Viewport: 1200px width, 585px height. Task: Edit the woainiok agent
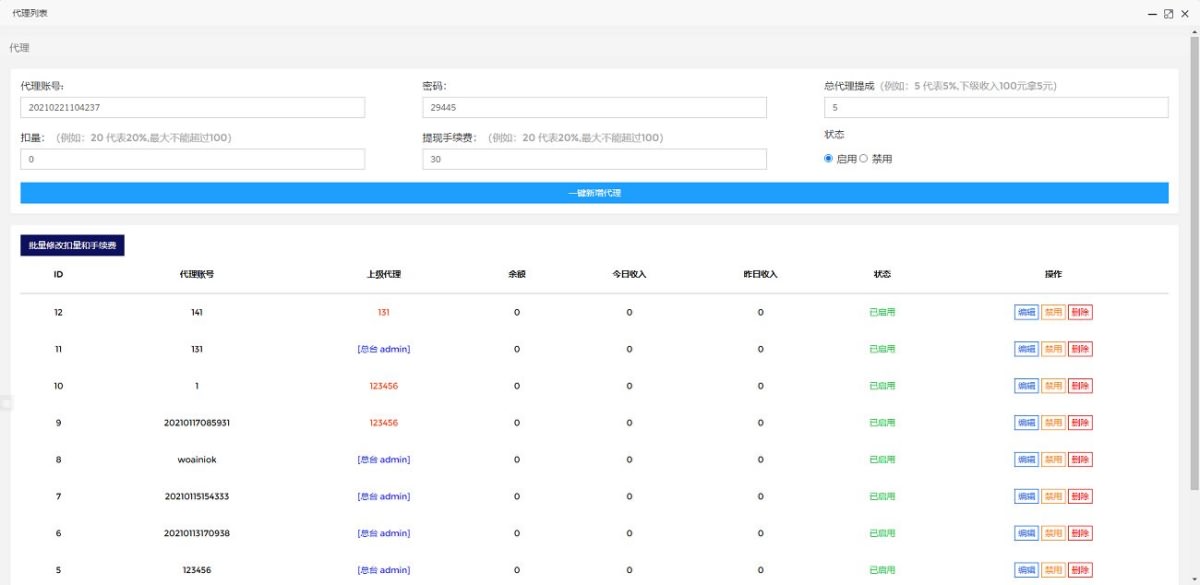click(1026, 460)
